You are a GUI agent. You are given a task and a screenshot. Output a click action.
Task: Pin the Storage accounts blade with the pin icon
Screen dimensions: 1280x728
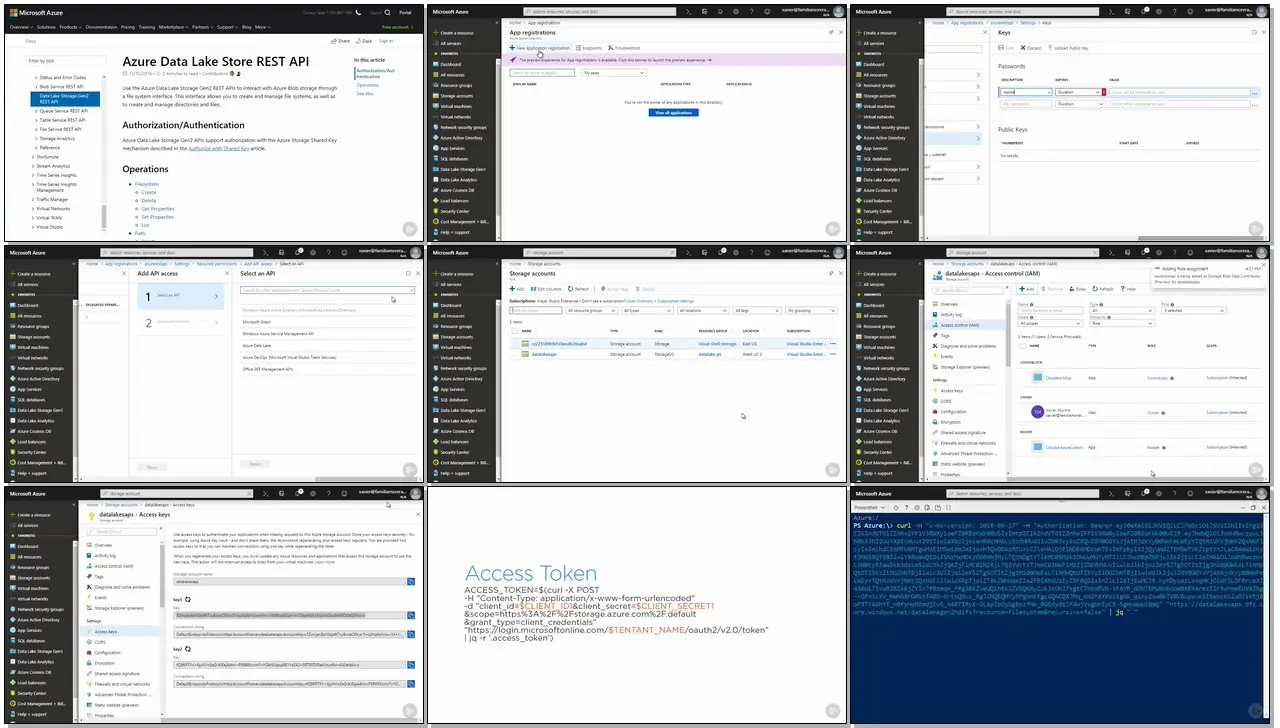[831, 273]
